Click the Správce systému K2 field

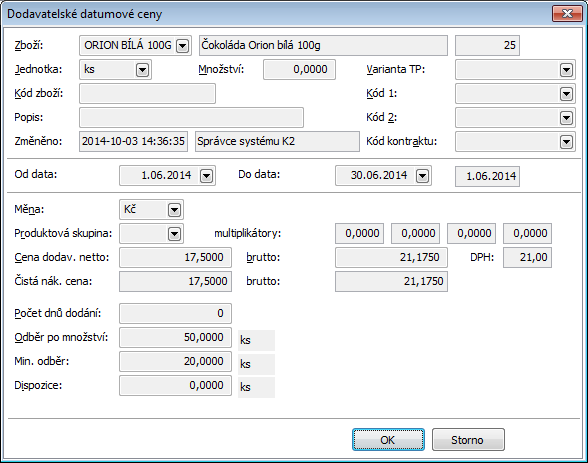click(x=277, y=141)
